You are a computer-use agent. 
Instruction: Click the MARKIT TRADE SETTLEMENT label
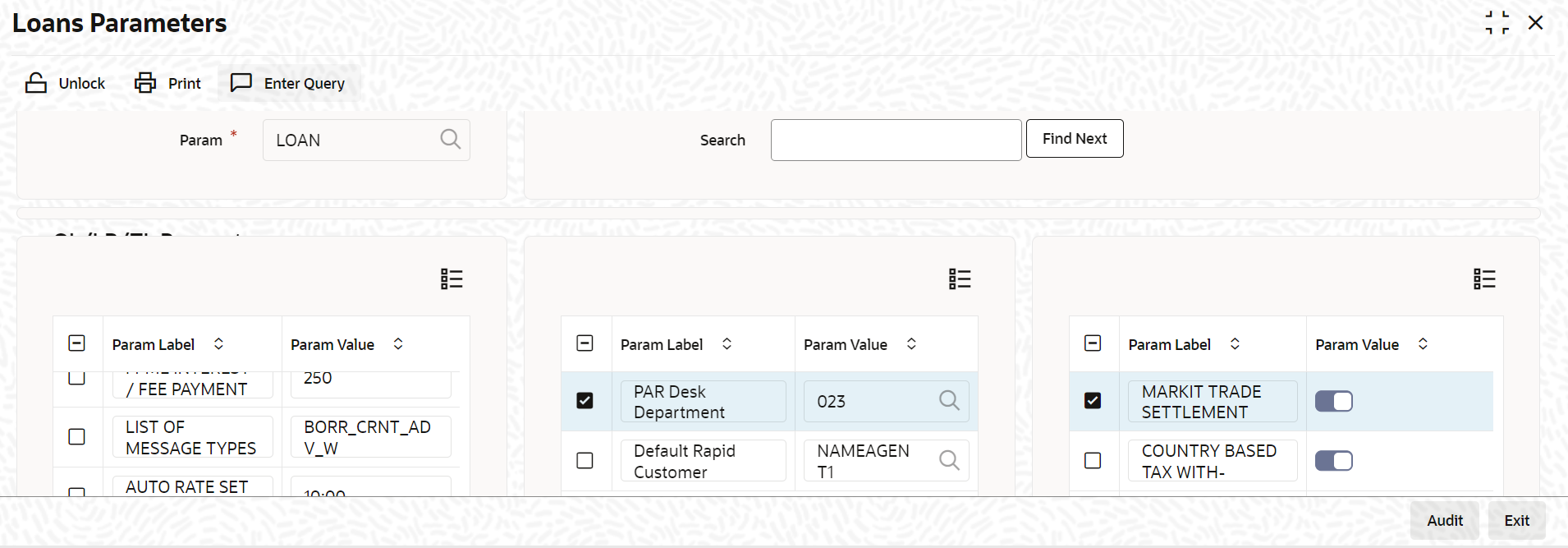click(1213, 401)
